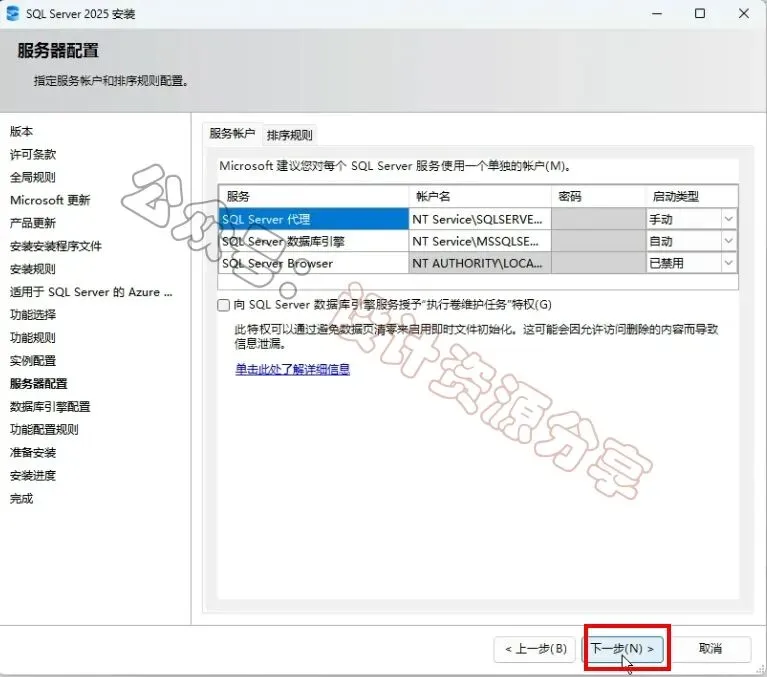Select 安装进度 in the setup steps list
The height and width of the screenshot is (677, 767).
coord(33,475)
